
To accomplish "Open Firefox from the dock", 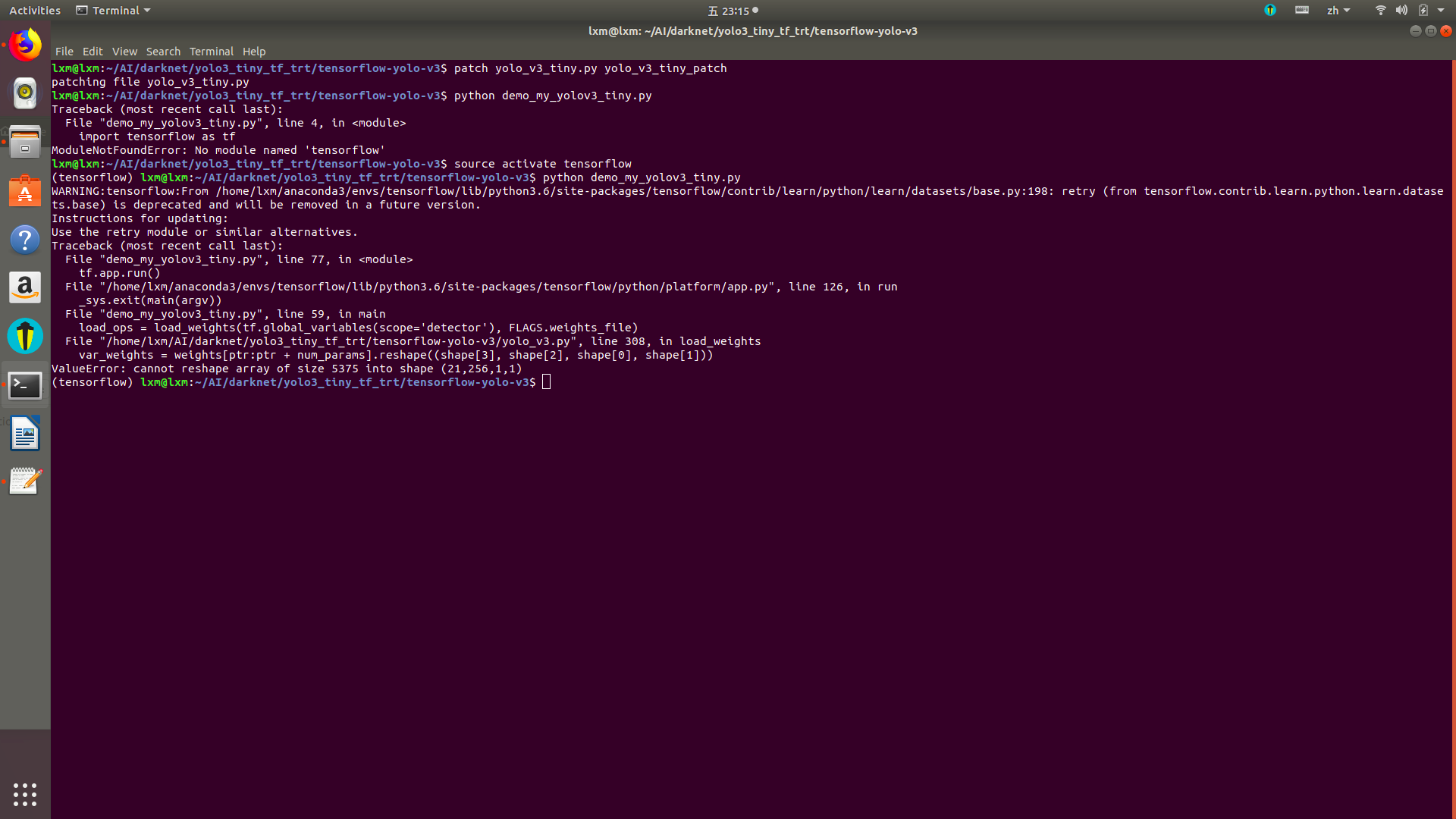I will tap(25, 45).
